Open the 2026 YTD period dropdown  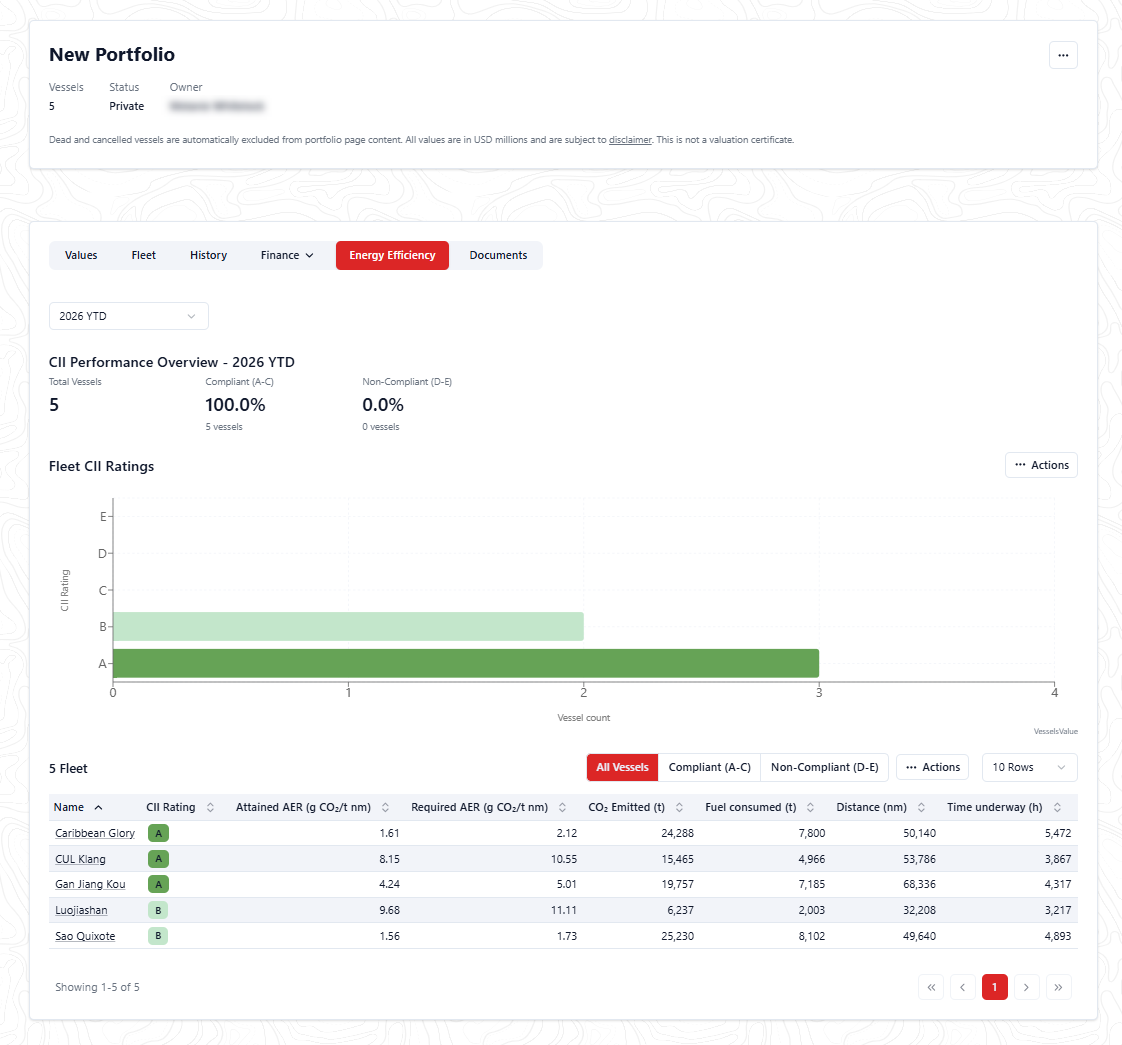coord(129,316)
